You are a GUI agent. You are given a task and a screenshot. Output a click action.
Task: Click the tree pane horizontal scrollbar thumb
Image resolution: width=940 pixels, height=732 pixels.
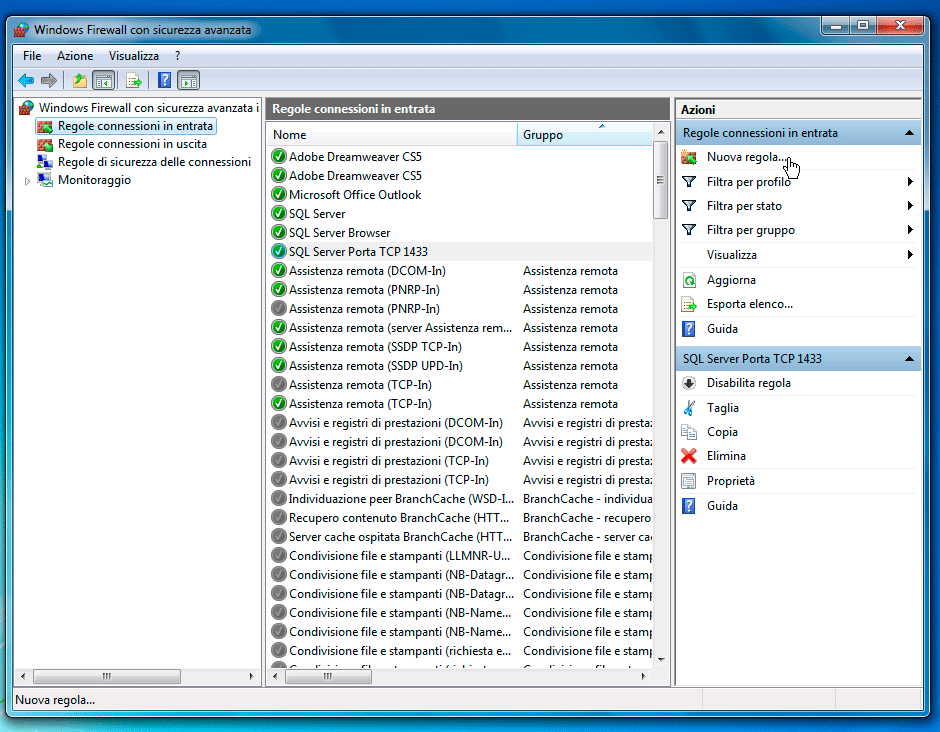tap(107, 676)
